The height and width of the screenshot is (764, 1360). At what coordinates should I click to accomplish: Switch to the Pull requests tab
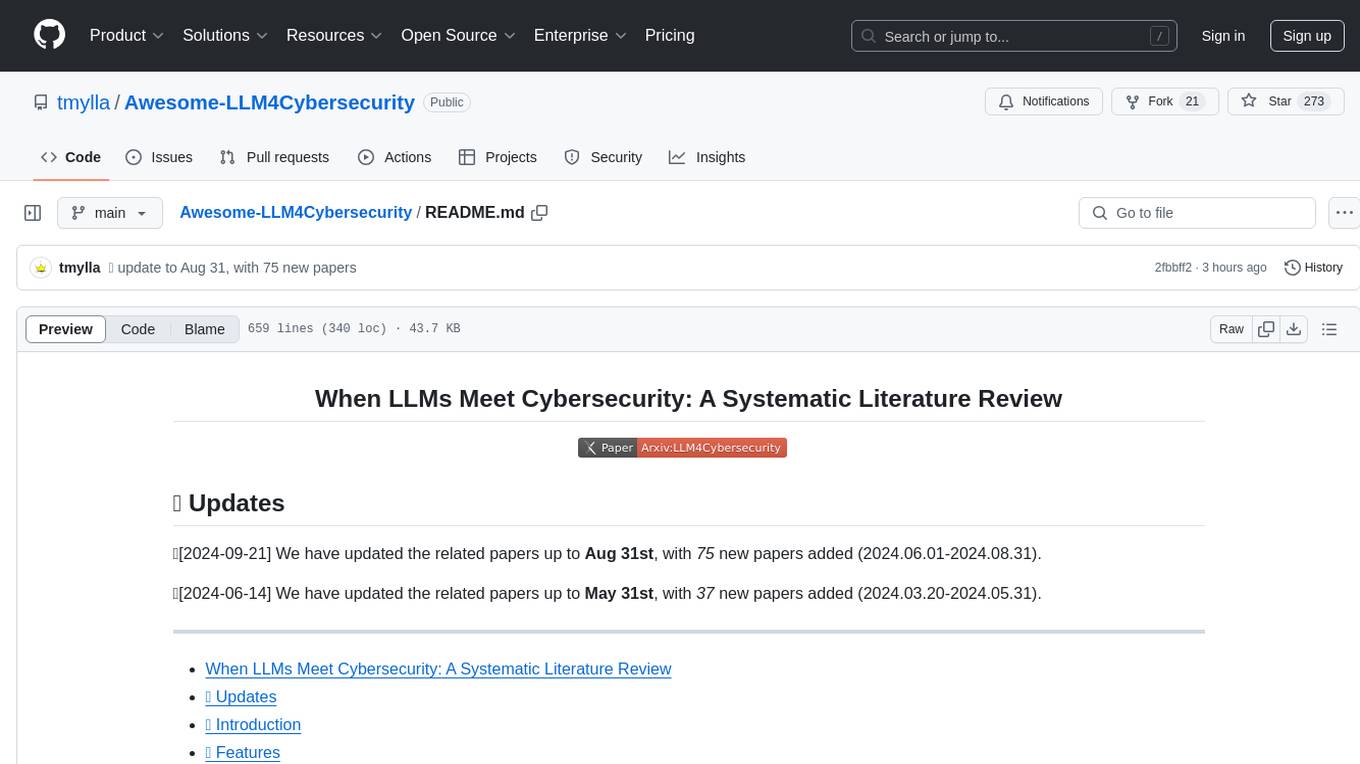tap(274, 157)
